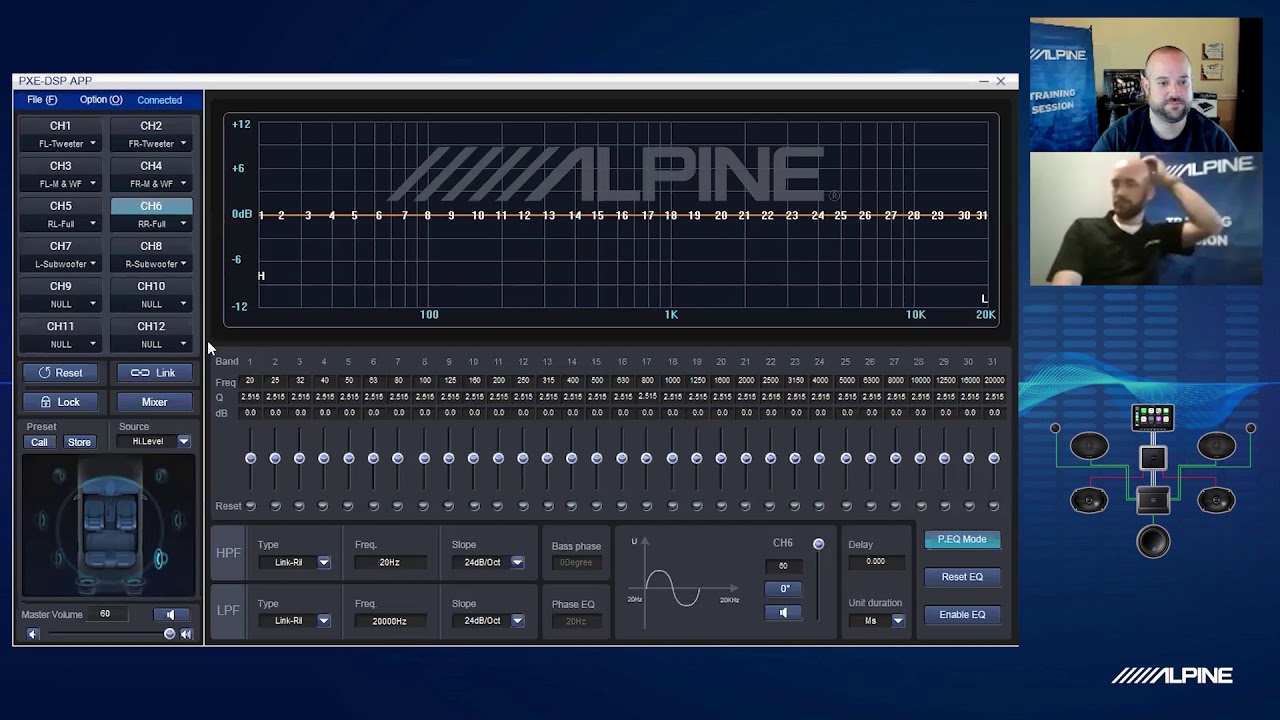This screenshot has width=1280, height=720.
Task: Click the Reset button with circular arrow icon
Action: point(60,373)
